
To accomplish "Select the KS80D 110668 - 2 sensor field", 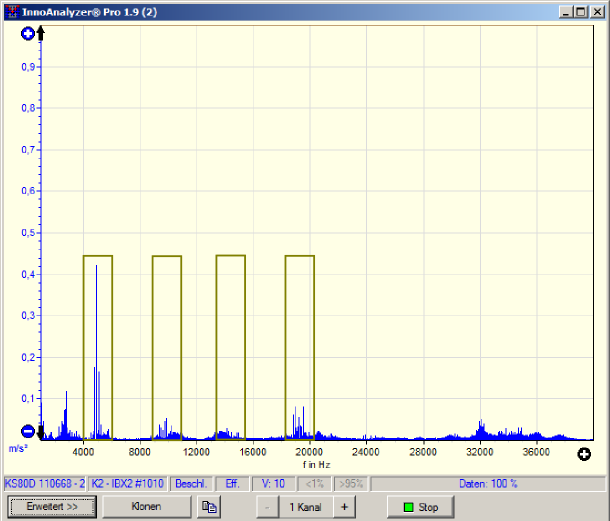I will (44, 484).
